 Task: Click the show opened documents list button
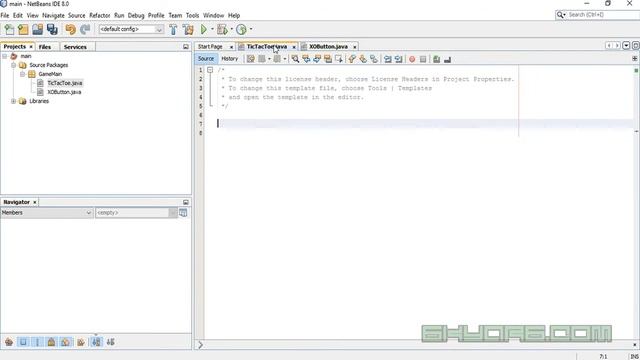626,46
